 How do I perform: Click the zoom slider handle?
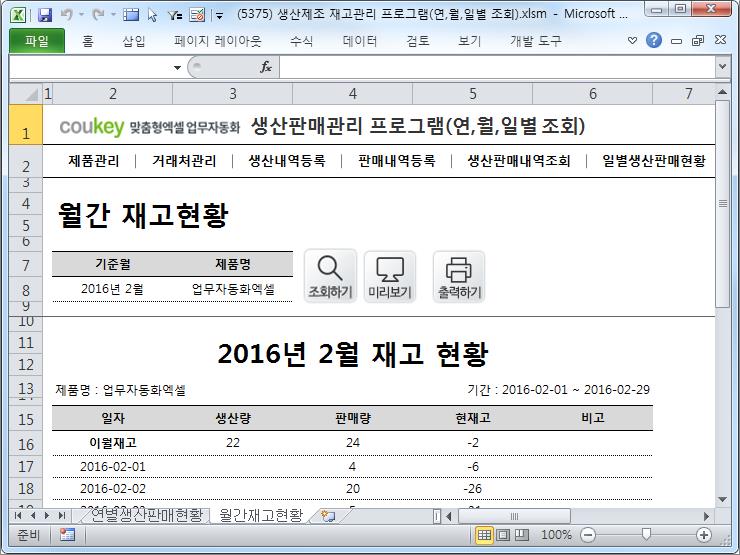click(646, 534)
